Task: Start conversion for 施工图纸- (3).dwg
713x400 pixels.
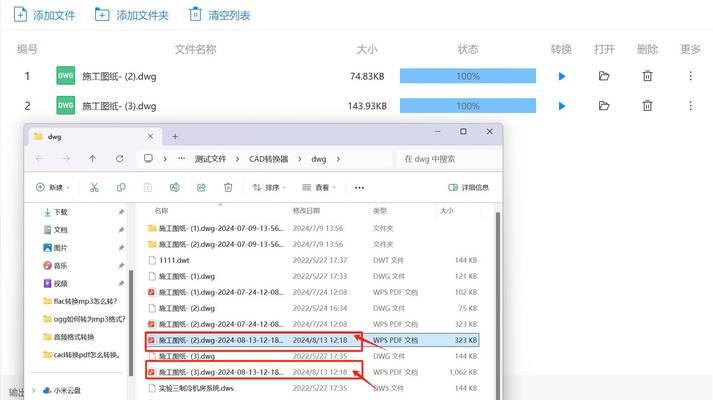Action: click(x=562, y=106)
